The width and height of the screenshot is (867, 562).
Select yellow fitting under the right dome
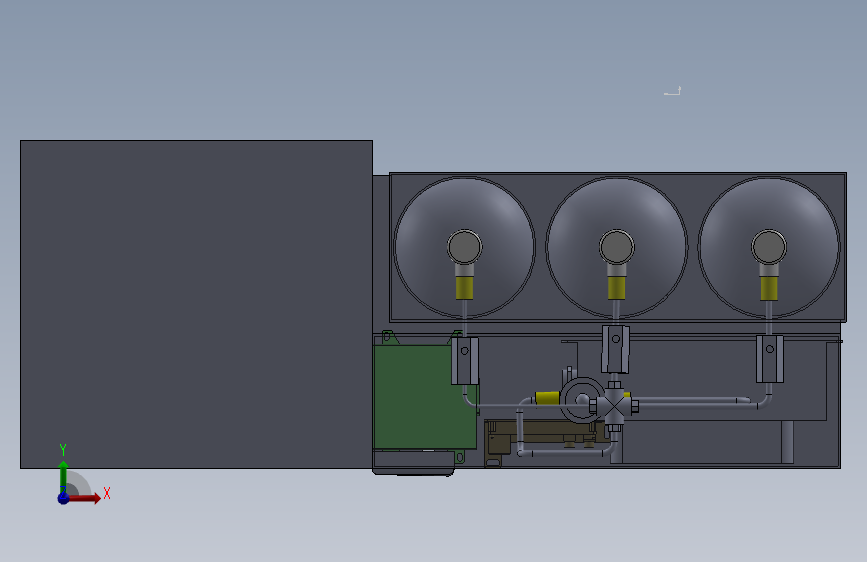click(x=769, y=288)
